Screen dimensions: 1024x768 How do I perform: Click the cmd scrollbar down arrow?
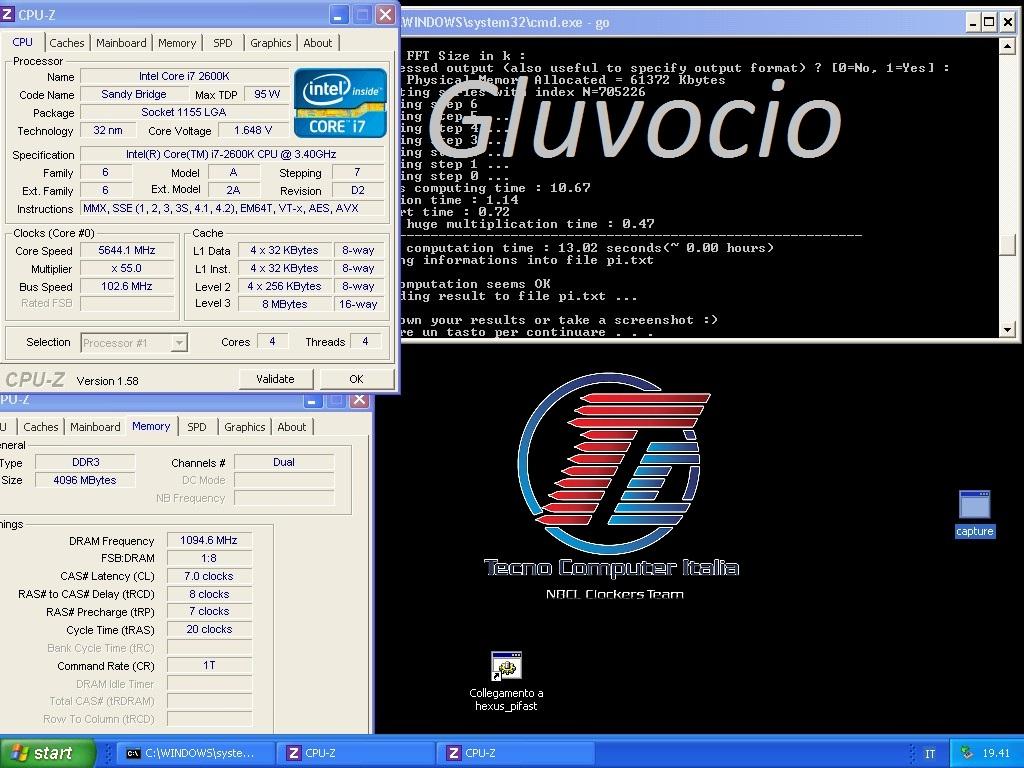(1007, 330)
